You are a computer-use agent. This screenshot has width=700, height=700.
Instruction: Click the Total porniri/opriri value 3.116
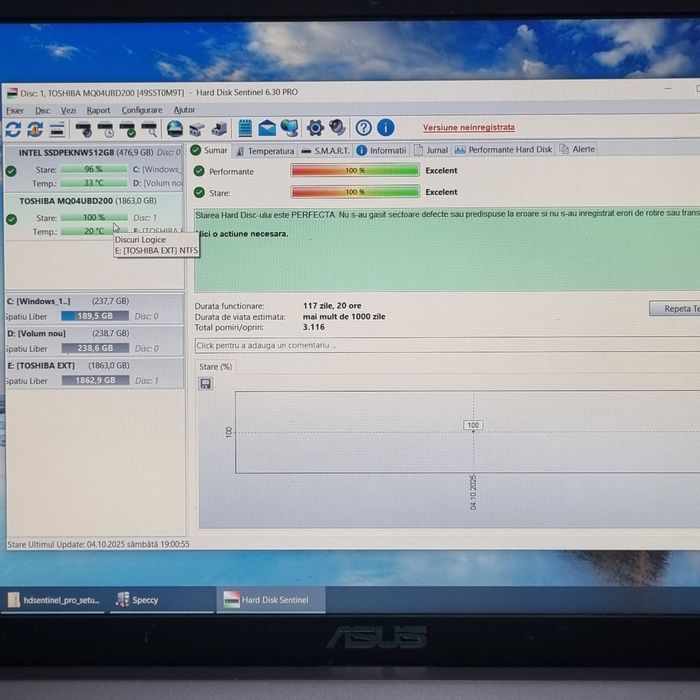(314, 327)
